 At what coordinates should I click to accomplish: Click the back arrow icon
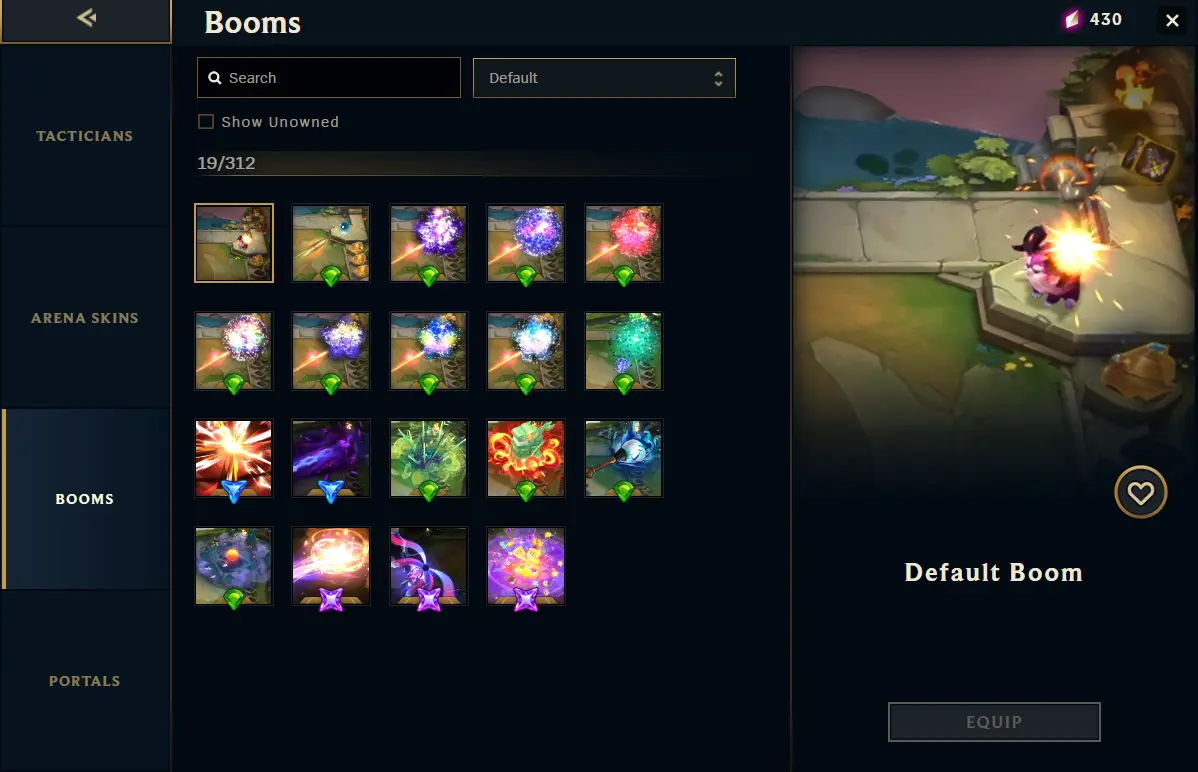tap(86, 18)
